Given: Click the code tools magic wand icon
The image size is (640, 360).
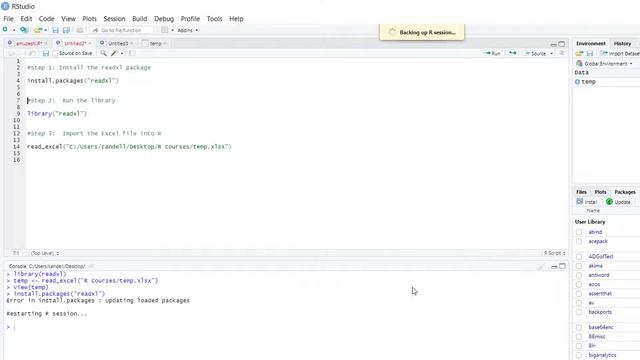Looking at the screenshot, I should tap(114, 53).
